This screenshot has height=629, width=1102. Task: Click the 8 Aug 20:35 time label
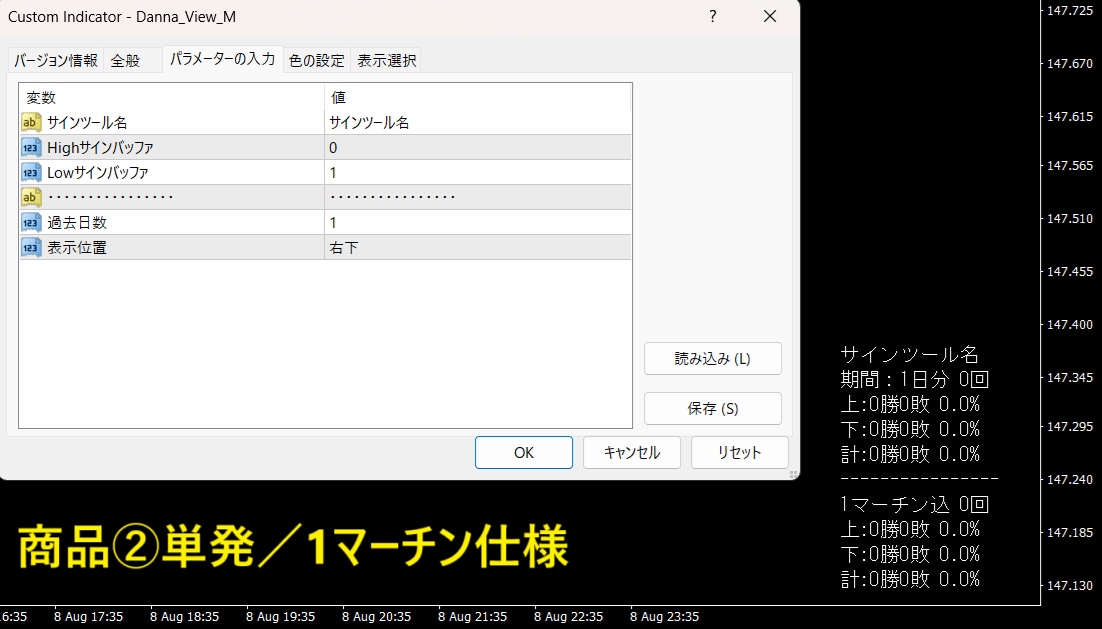click(377, 617)
